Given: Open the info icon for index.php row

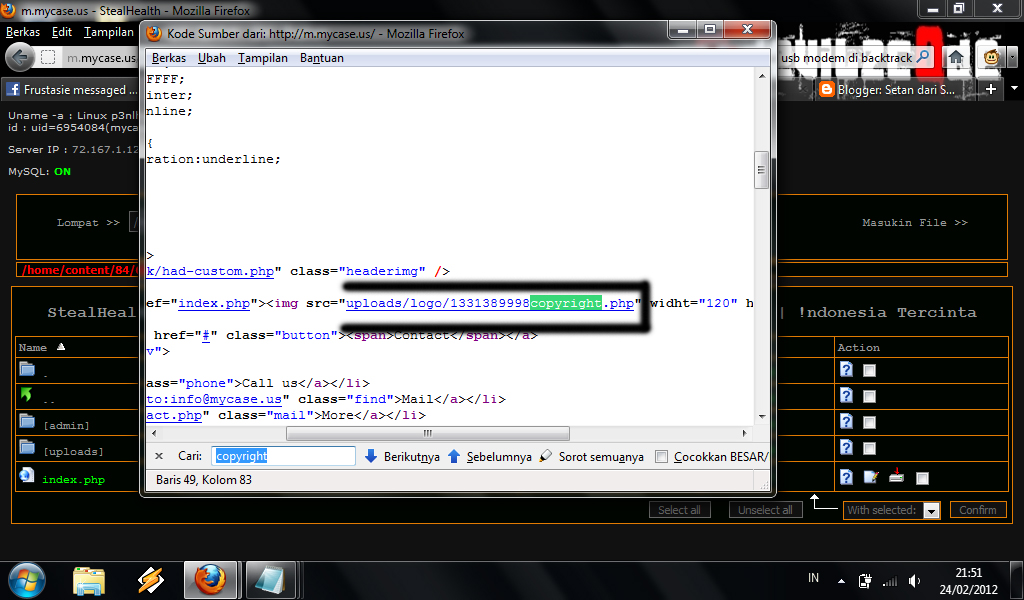Looking at the screenshot, I should (x=846, y=477).
